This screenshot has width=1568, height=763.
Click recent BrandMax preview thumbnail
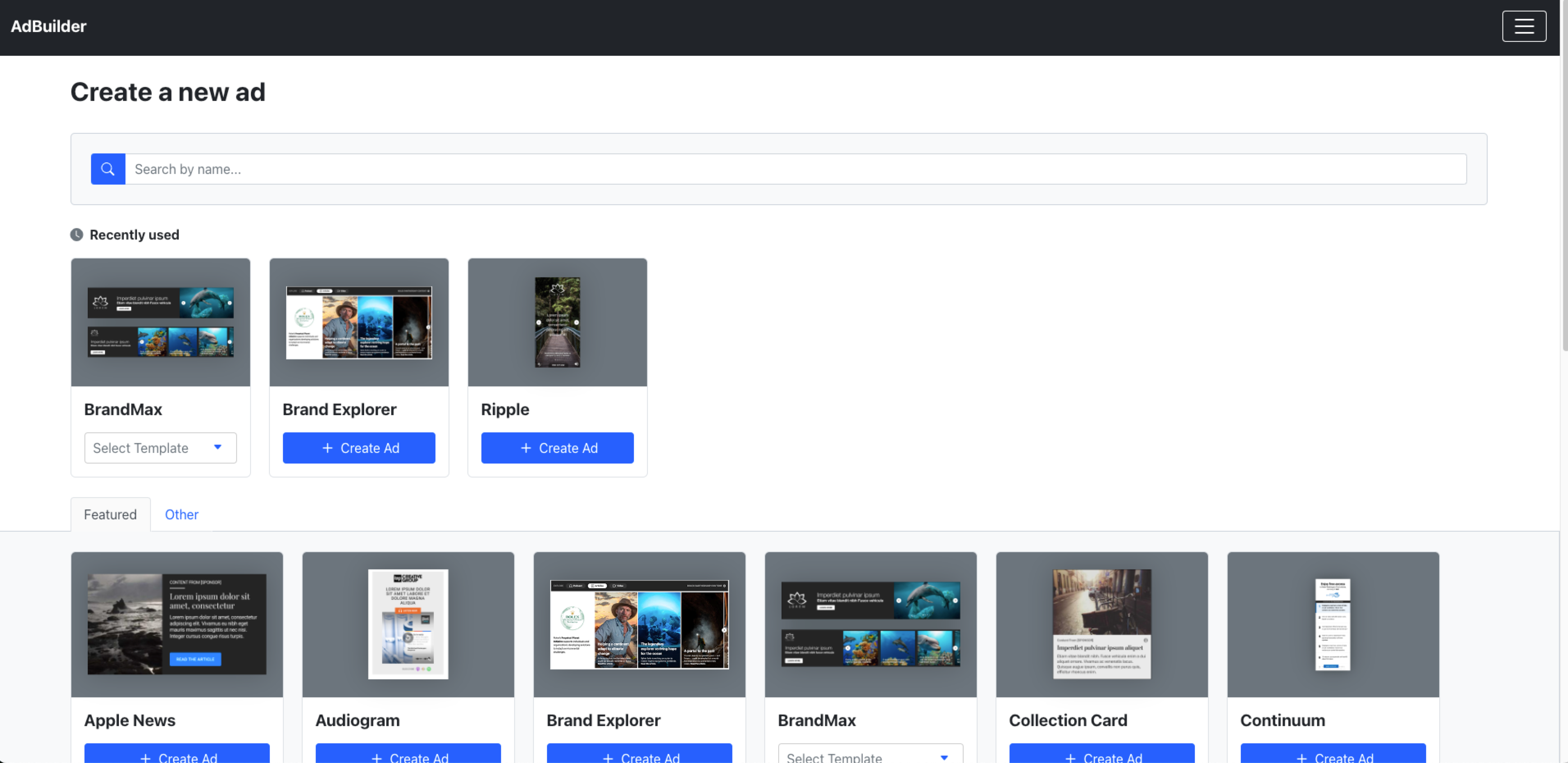point(160,322)
